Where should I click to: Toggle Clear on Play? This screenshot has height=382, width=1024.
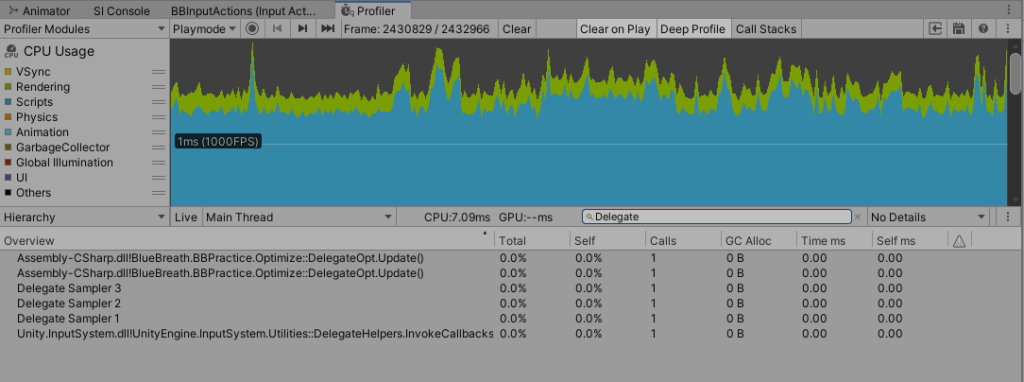[x=615, y=29]
